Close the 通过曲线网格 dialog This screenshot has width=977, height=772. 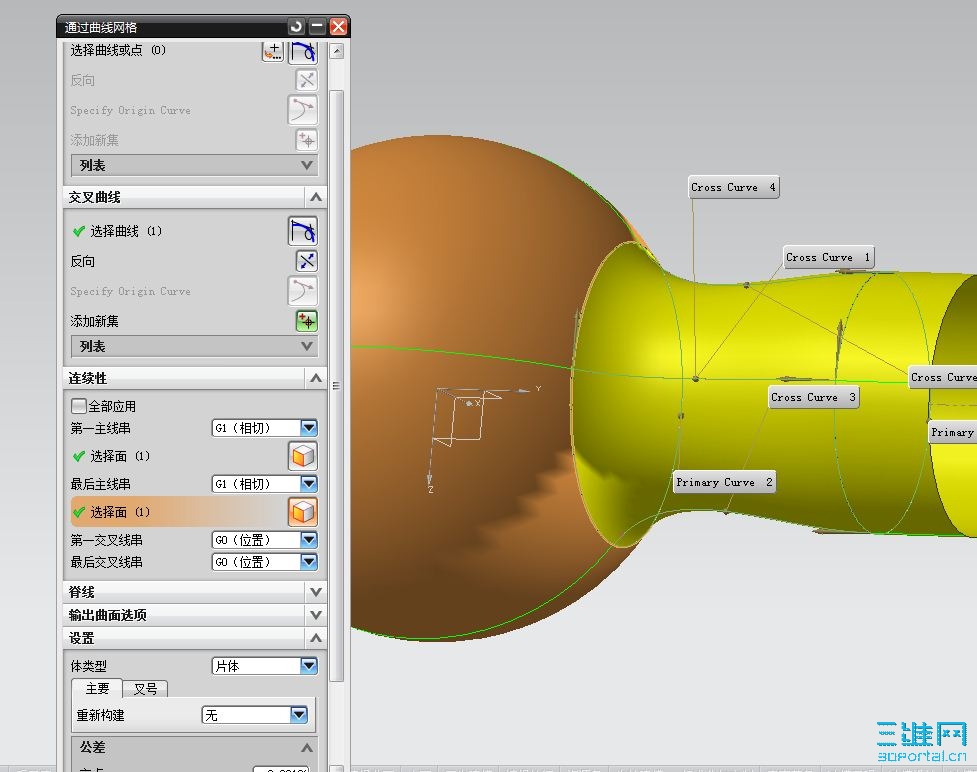[x=338, y=27]
